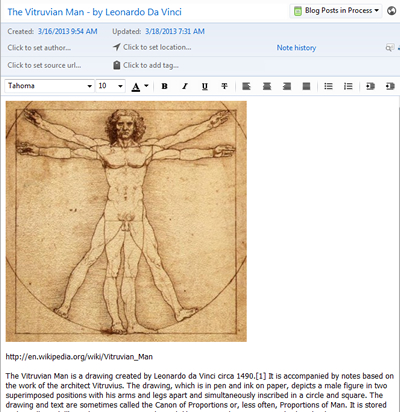Click to add tag field
Viewport: 400px width, 412px height.
coord(151,65)
